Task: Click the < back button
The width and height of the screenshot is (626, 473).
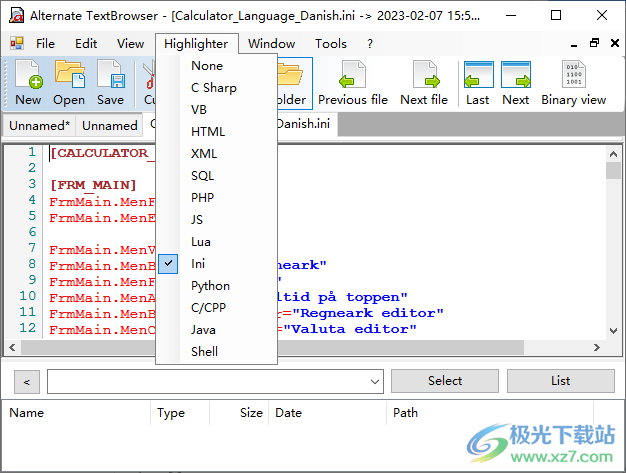Action: point(27,382)
